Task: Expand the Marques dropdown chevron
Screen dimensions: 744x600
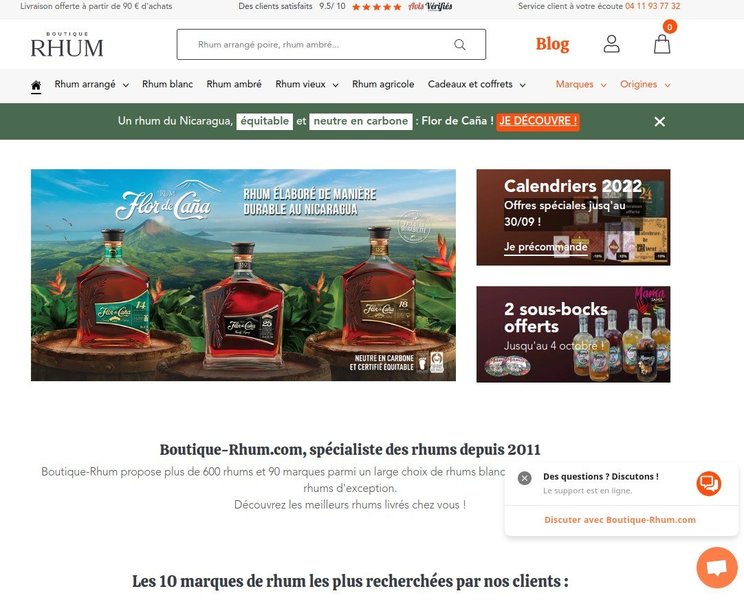Action: pos(604,85)
